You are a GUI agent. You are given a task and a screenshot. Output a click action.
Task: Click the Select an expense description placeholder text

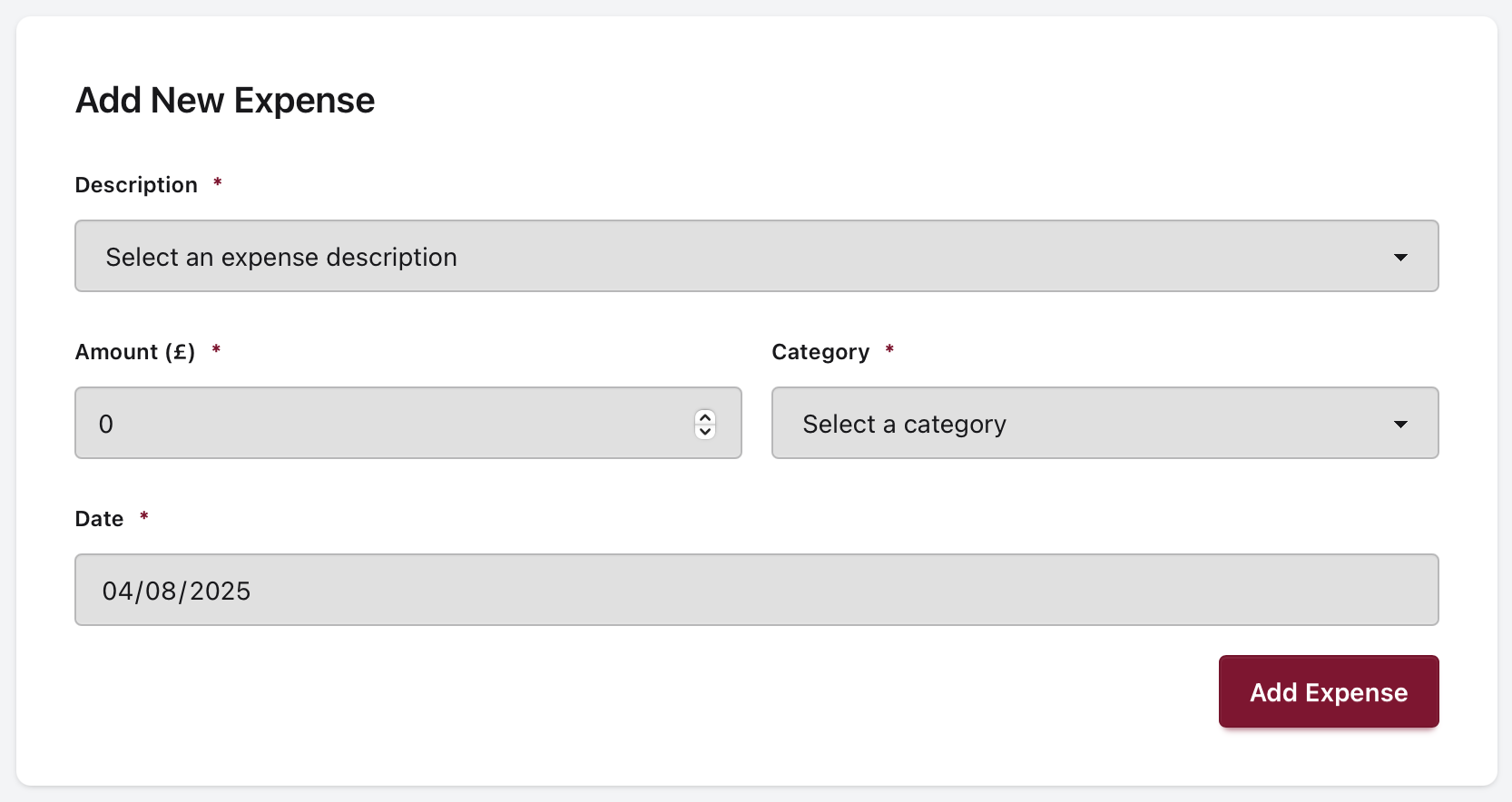pyautogui.click(x=281, y=257)
